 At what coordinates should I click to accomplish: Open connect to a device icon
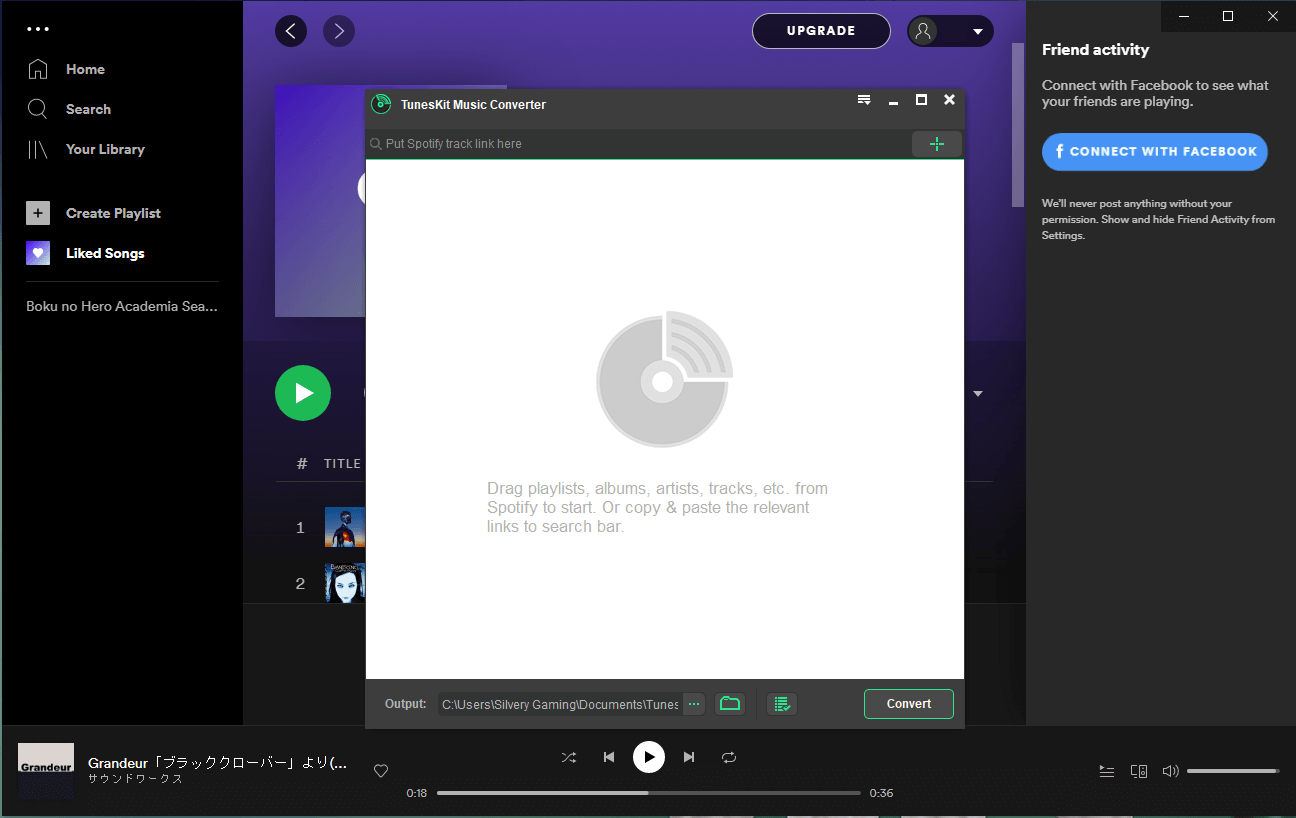tap(1138, 771)
